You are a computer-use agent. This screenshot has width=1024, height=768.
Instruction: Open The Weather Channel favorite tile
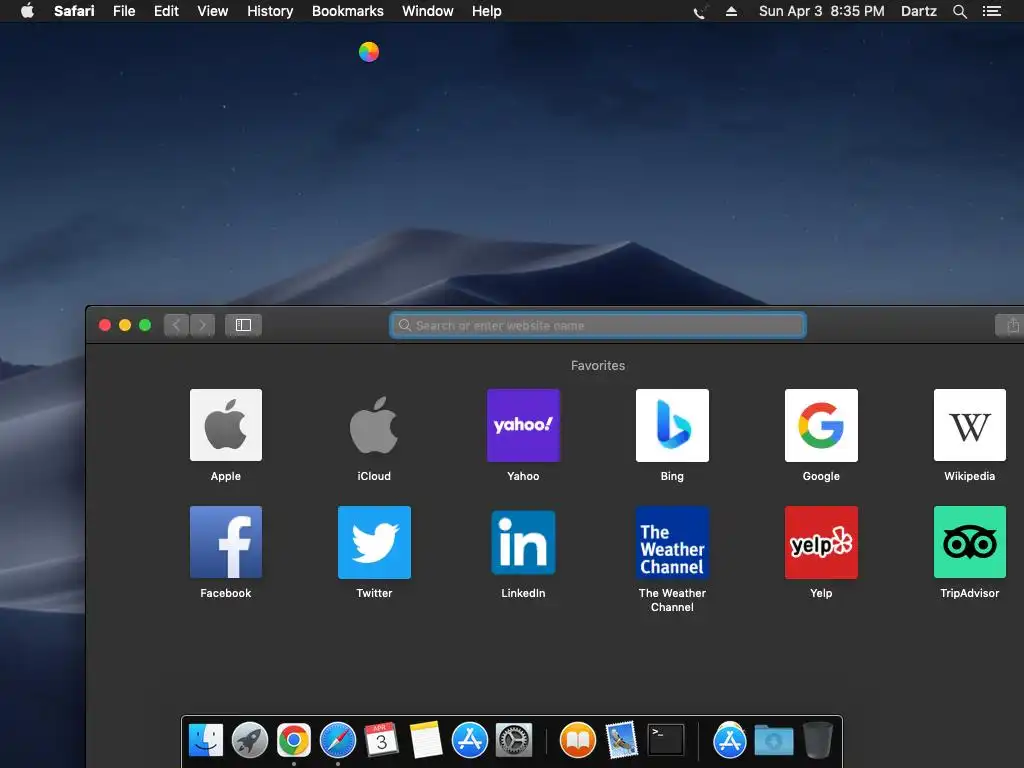[672, 542]
